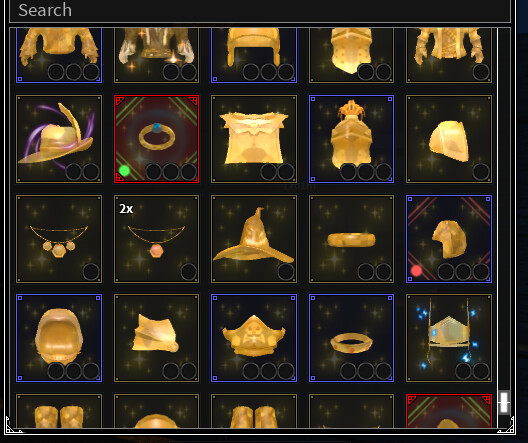Click the inventory scrollbar handle

[x=504, y=402]
